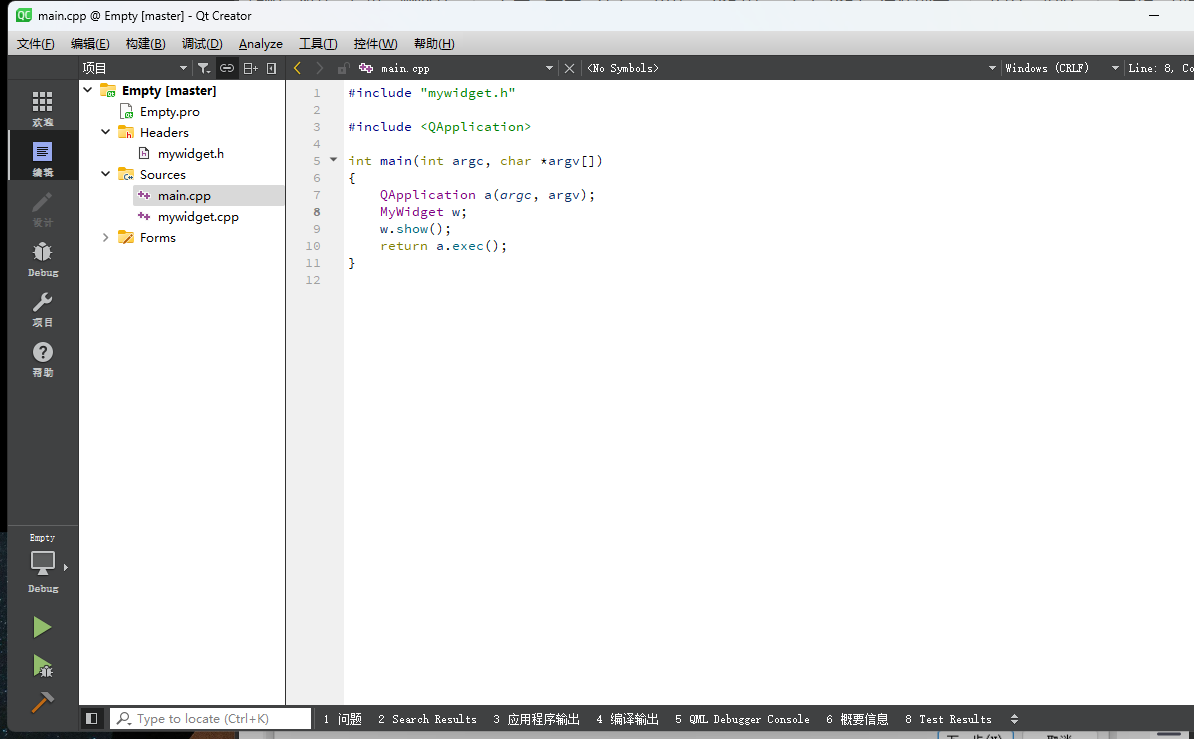Click the Type to locate field

212,718
